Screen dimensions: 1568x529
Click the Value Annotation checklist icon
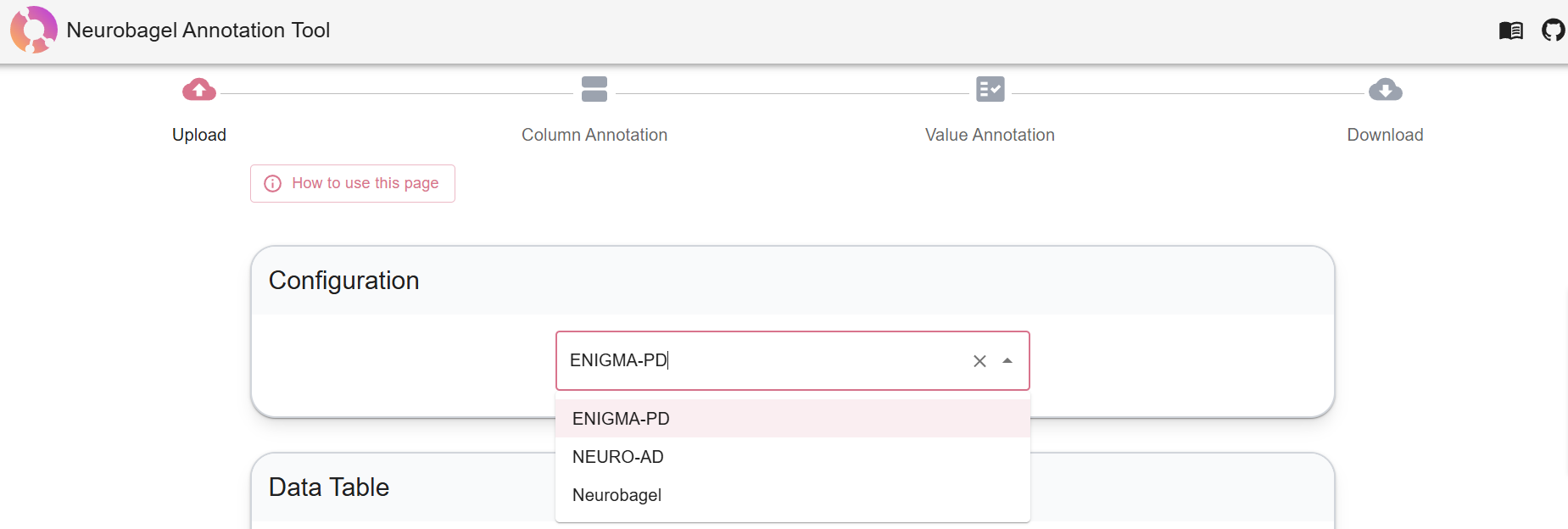point(990,89)
